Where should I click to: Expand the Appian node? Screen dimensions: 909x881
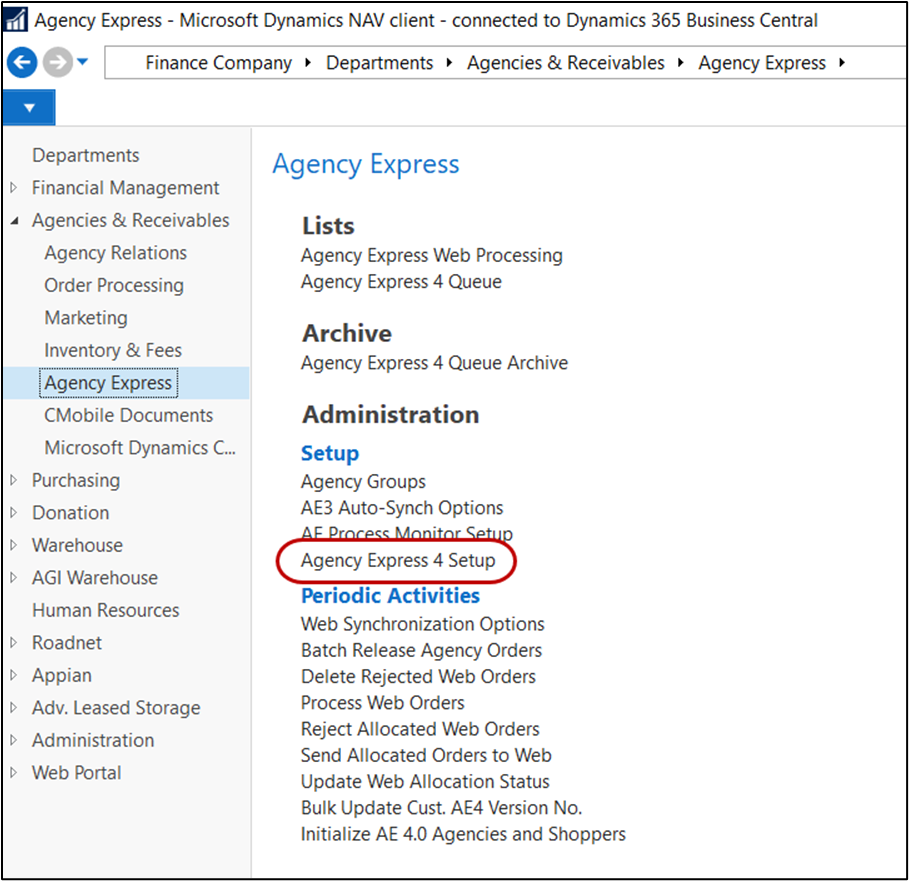14,675
